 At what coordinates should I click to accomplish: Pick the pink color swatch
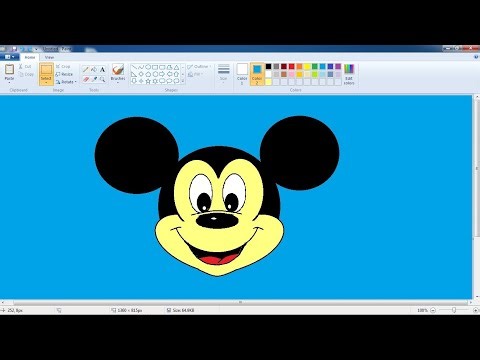point(292,74)
